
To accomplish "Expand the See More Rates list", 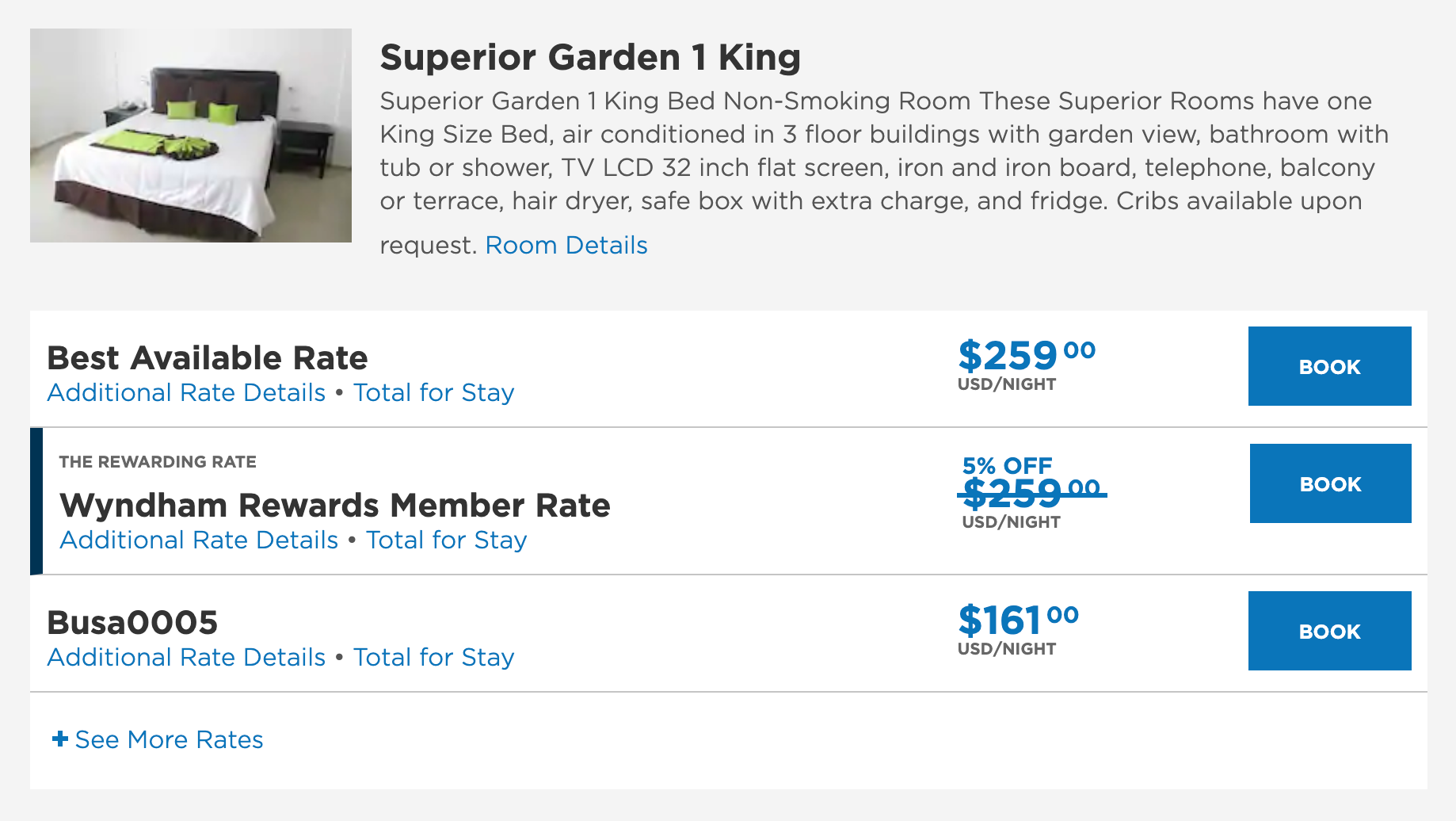I will (x=169, y=739).
